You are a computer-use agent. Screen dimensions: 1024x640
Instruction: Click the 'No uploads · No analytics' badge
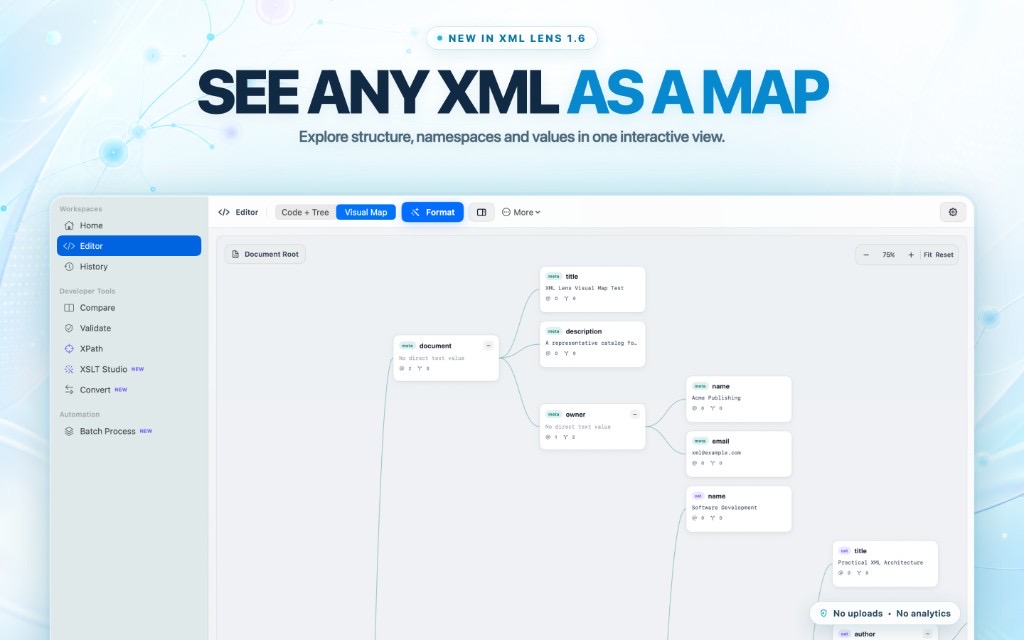click(885, 613)
